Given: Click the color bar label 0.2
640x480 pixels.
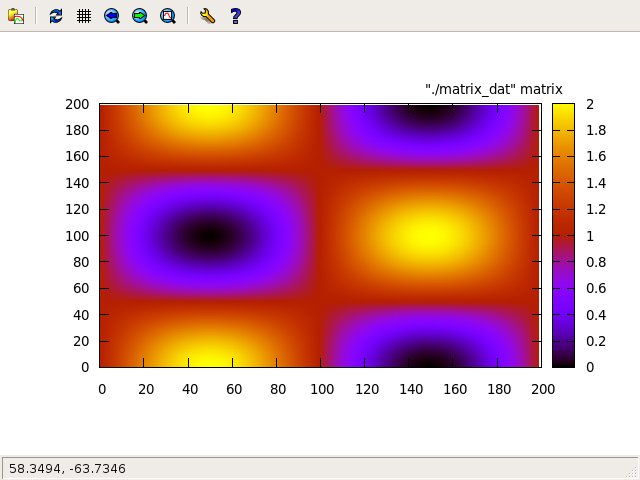Looking at the screenshot, I should (x=596, y=341).
